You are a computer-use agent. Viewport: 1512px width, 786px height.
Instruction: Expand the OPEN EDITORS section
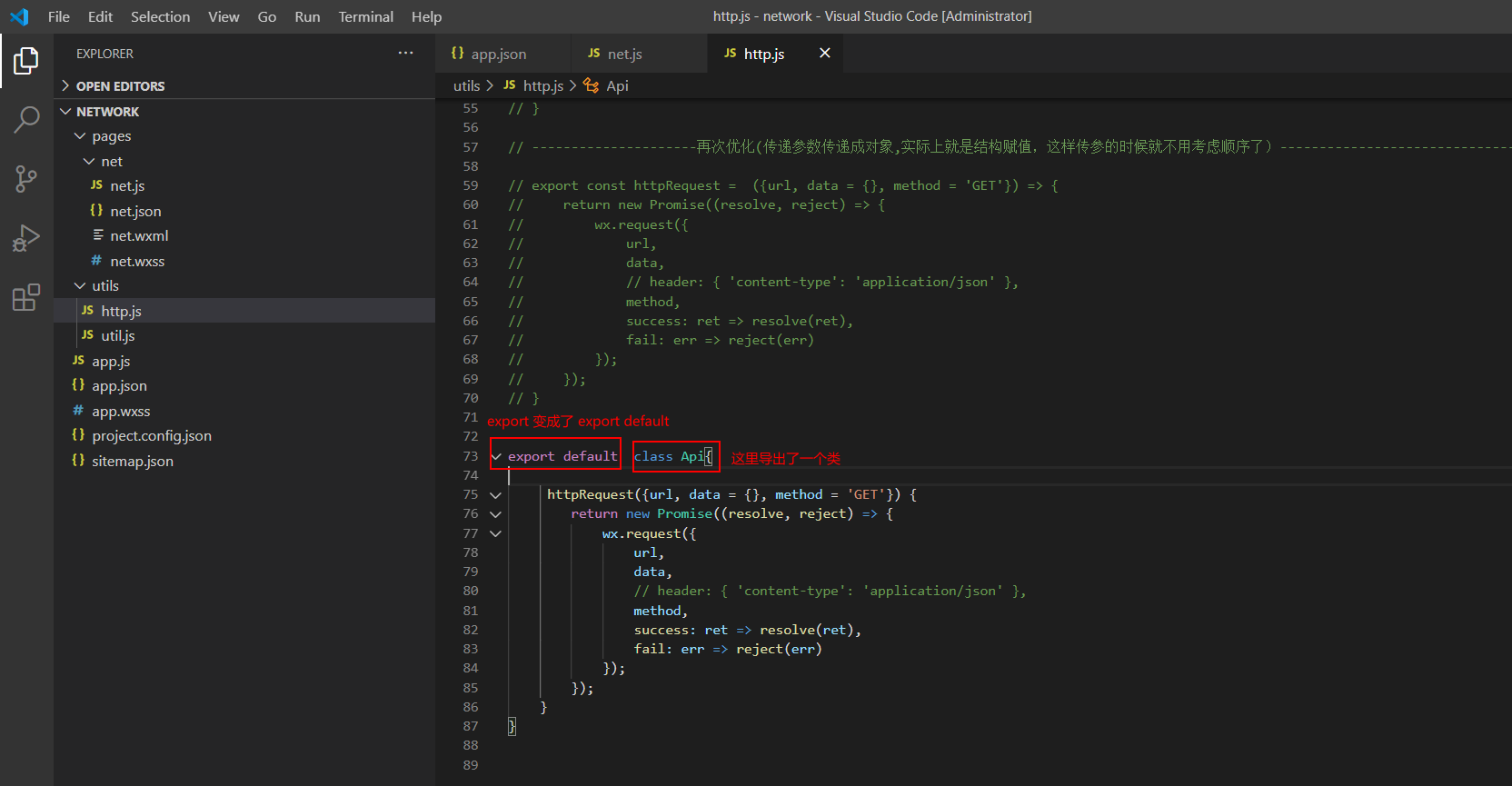[x=65, y=86]
